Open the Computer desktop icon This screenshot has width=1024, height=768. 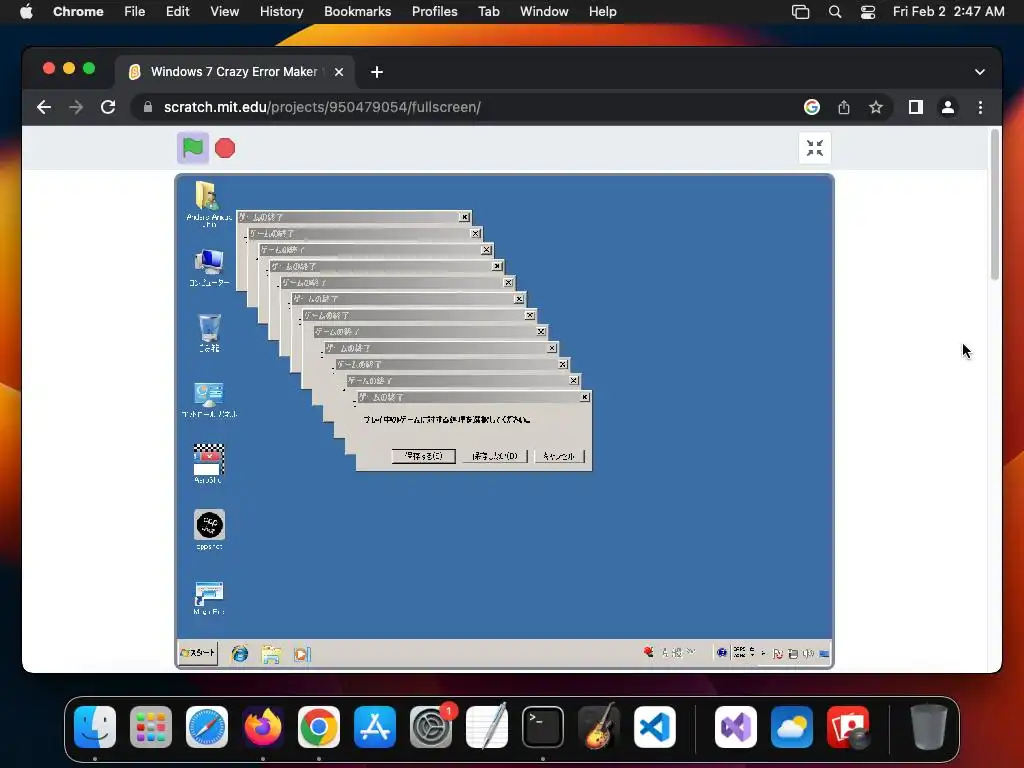pos(209,268)
